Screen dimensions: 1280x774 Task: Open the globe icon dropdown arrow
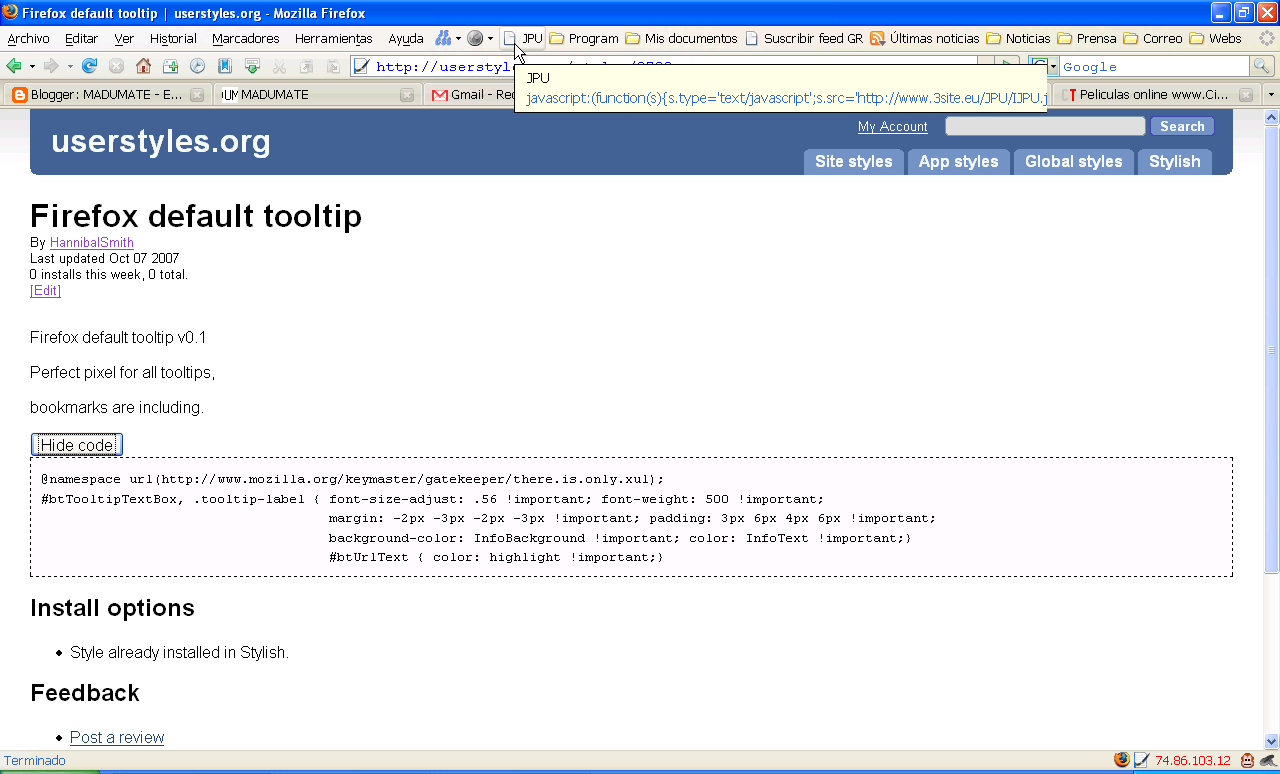[x=490, y=38]
